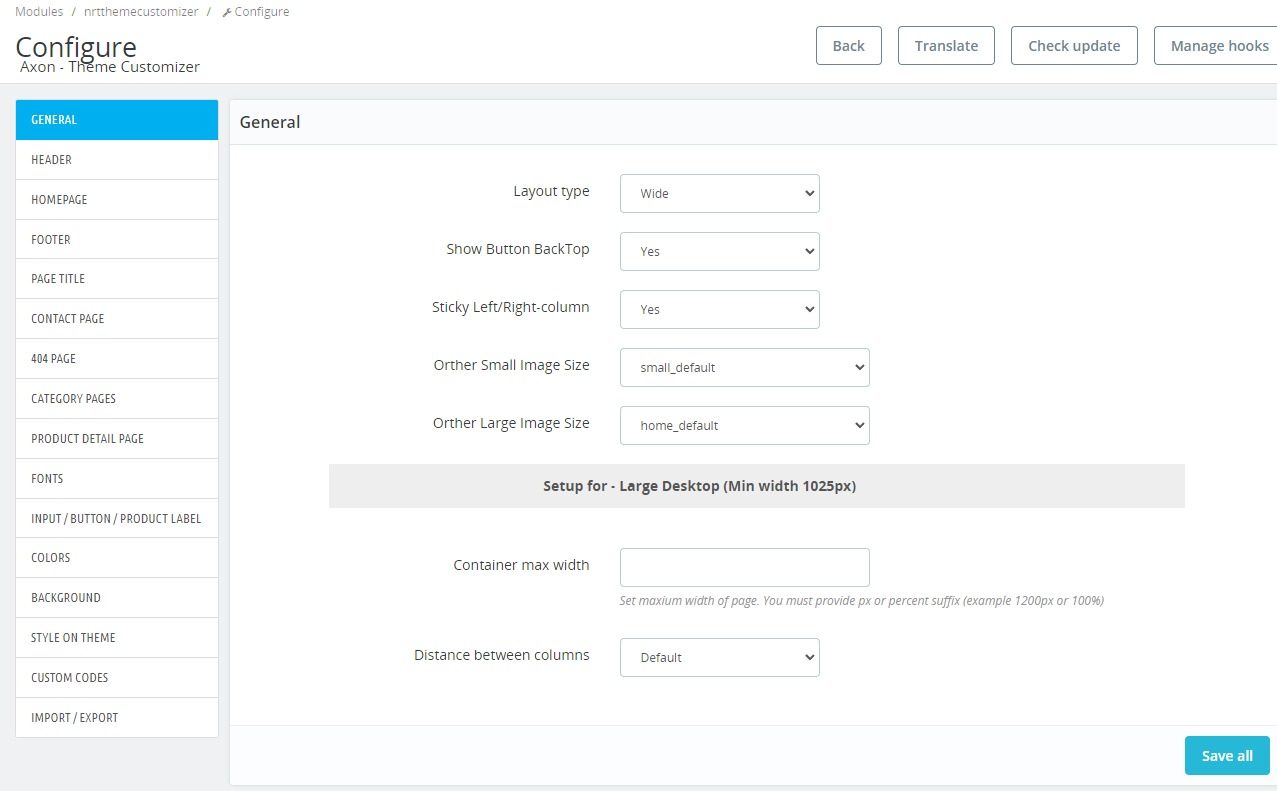Open the Distance between columns dropdown
The height and width of the screenshot is (791, 1277).
coord(719,657)
